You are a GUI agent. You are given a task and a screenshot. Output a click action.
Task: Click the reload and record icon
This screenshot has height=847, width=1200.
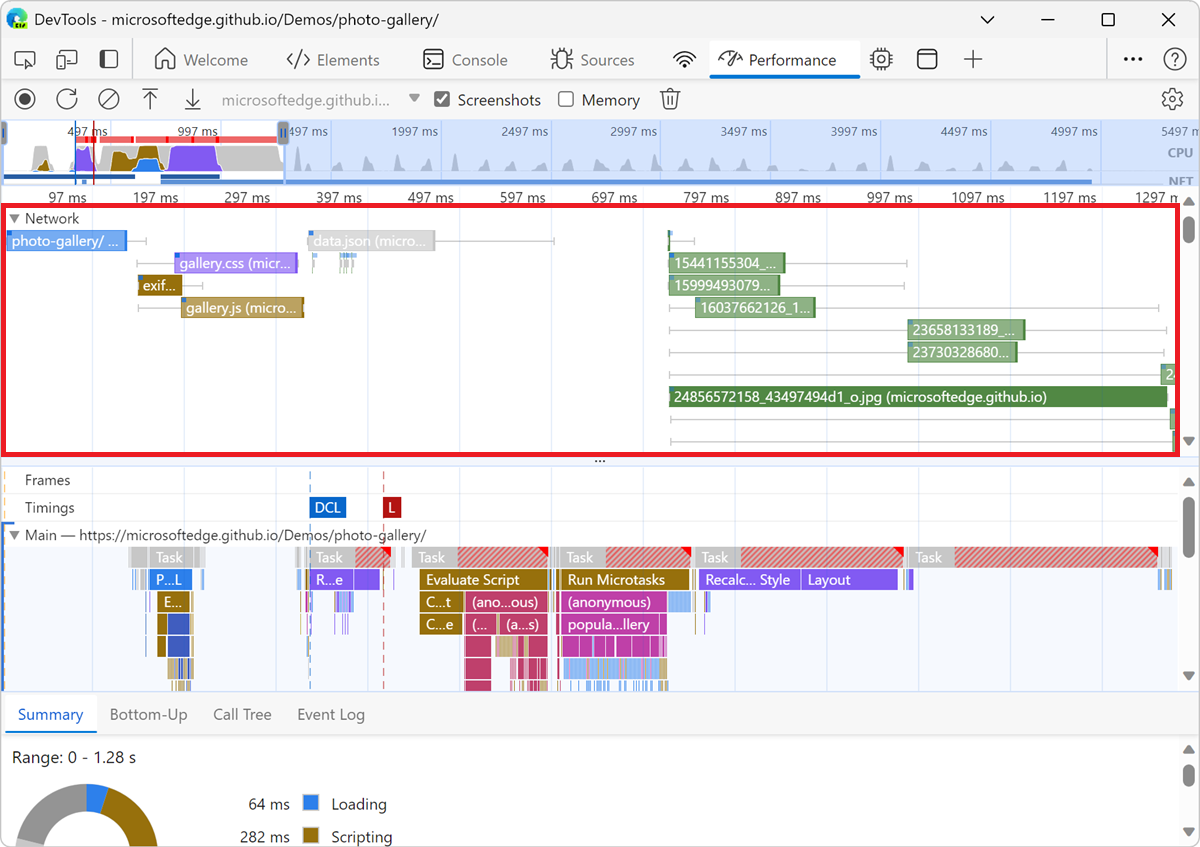pos(67,99)
